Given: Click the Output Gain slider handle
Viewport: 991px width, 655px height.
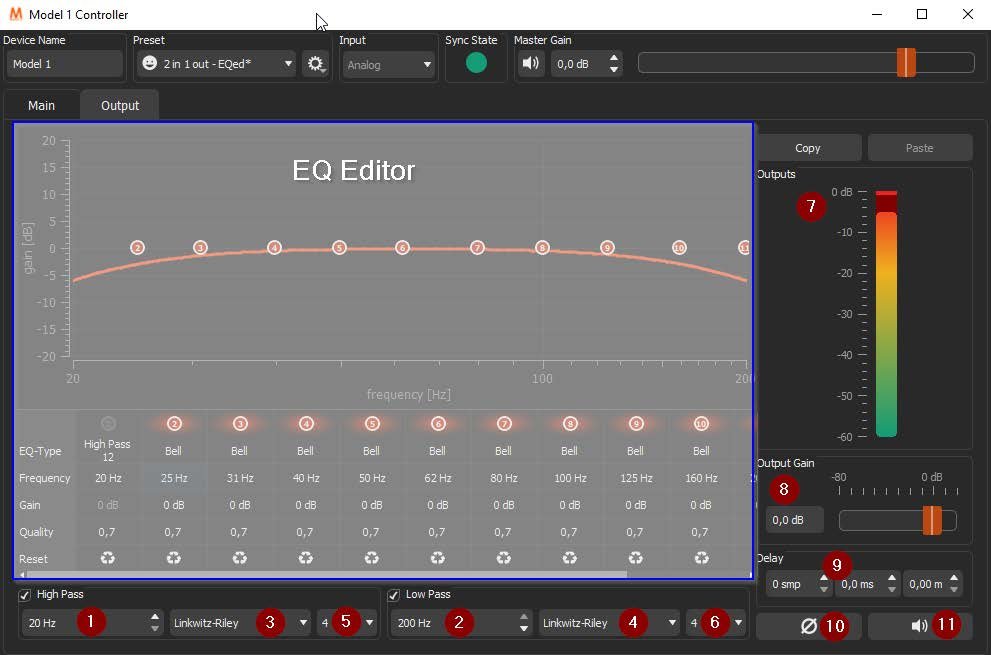Looking at the screenshot, I should pyautogui.click(x=932, y=520).
